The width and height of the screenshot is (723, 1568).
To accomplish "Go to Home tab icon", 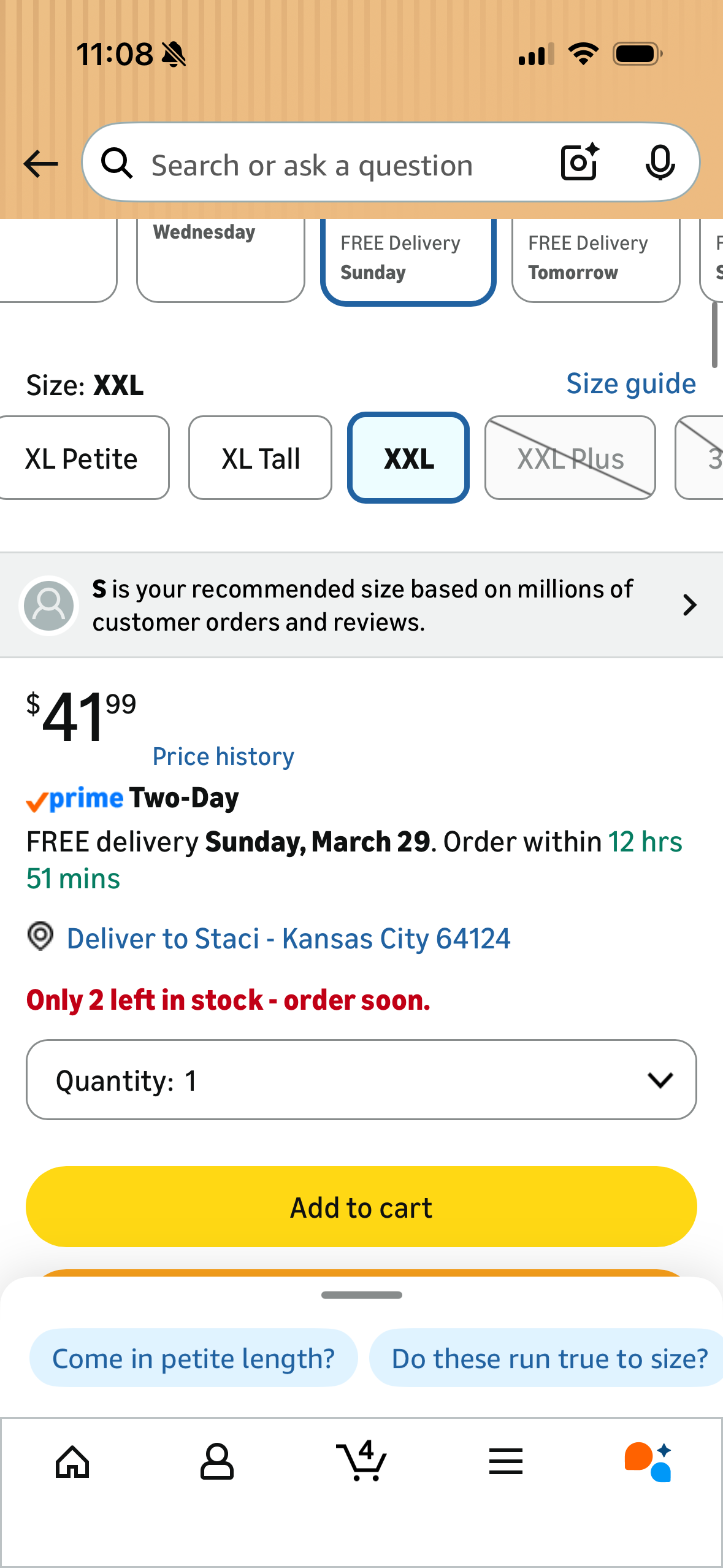I will [72, 1462].
